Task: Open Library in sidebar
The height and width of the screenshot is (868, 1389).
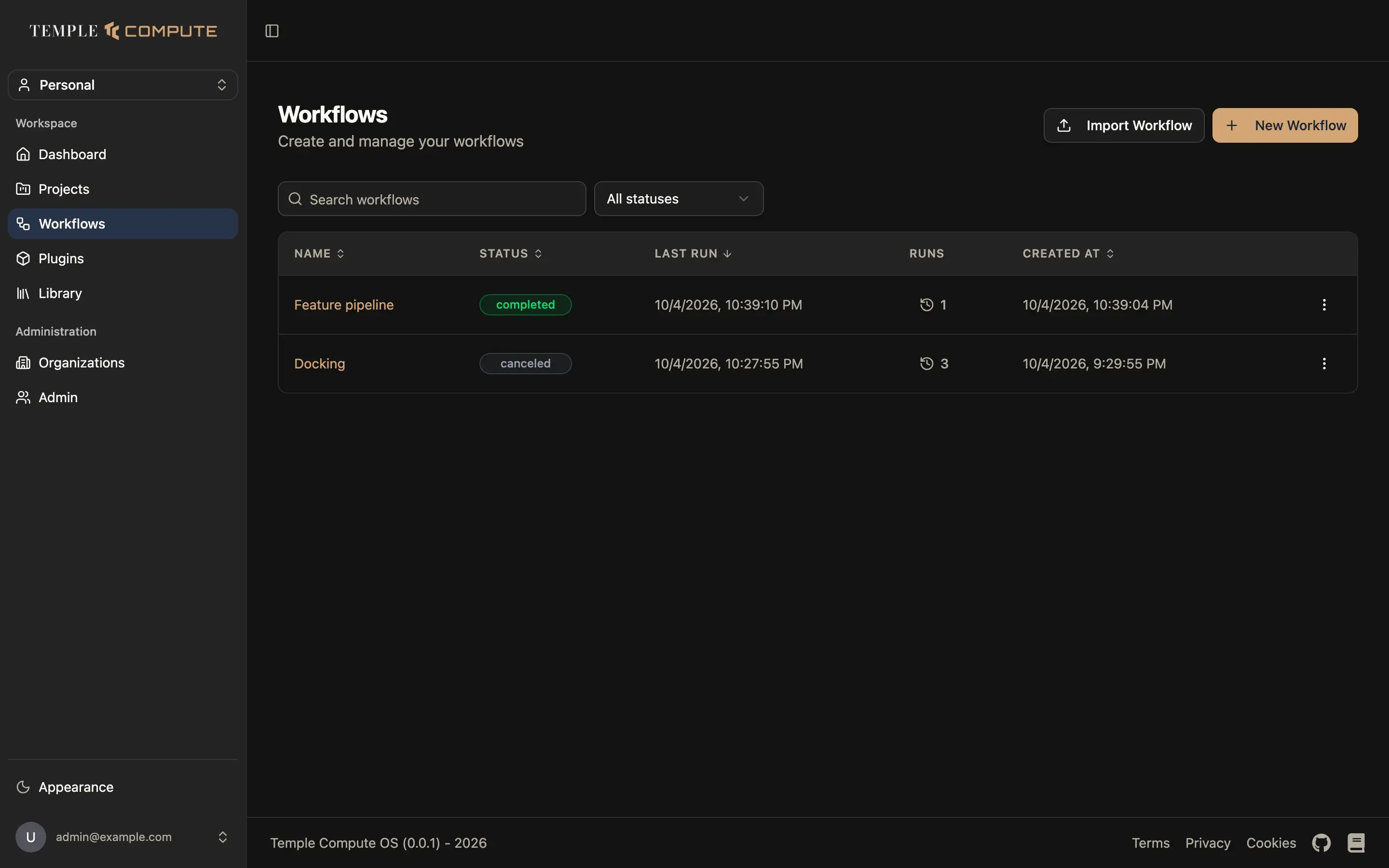Action: (123, 293)
